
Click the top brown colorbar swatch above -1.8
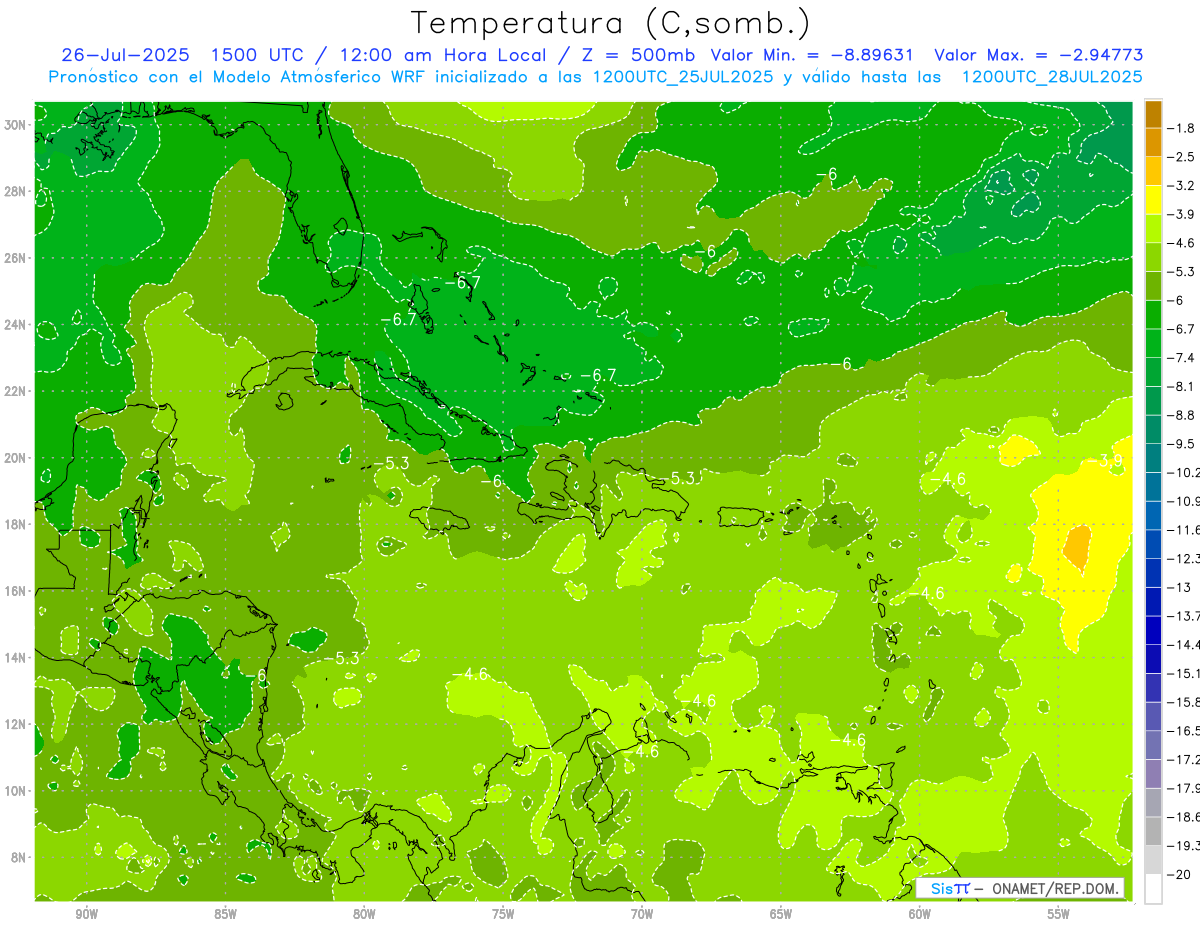(1153, 113)
